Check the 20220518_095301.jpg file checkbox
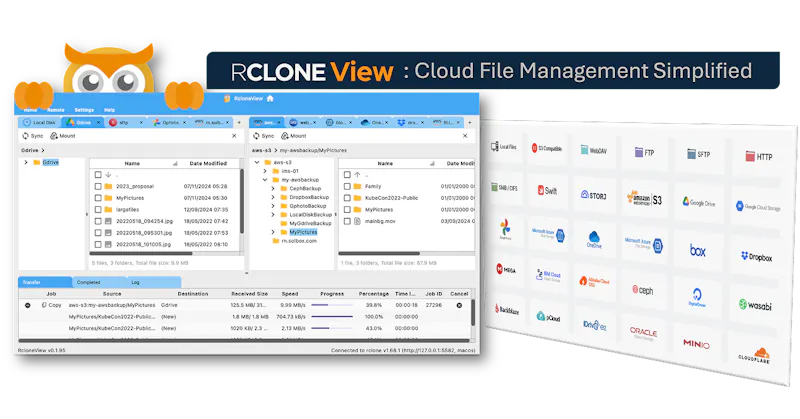This screenshot has width=800, height=419. tap(98, 233)
